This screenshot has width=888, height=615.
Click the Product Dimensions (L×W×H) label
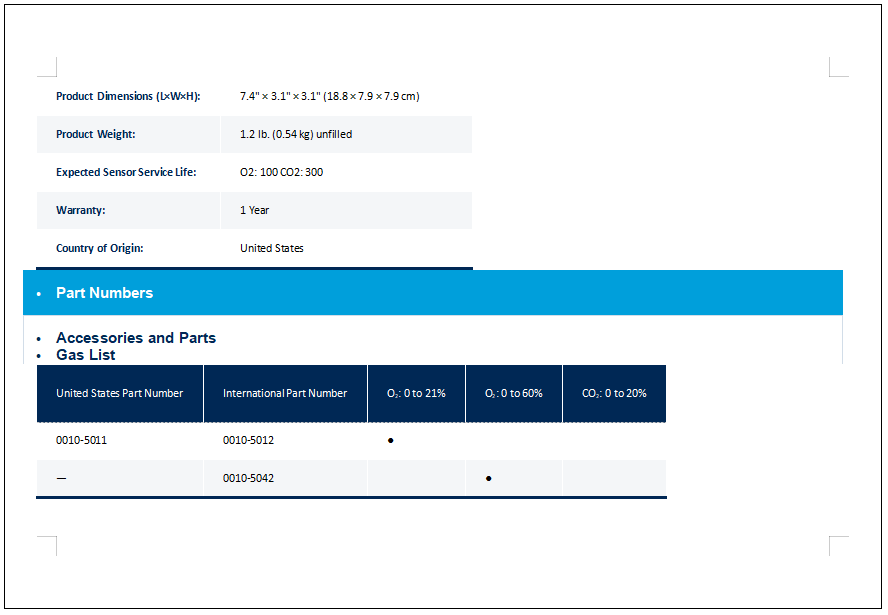(x=128, y=96)
